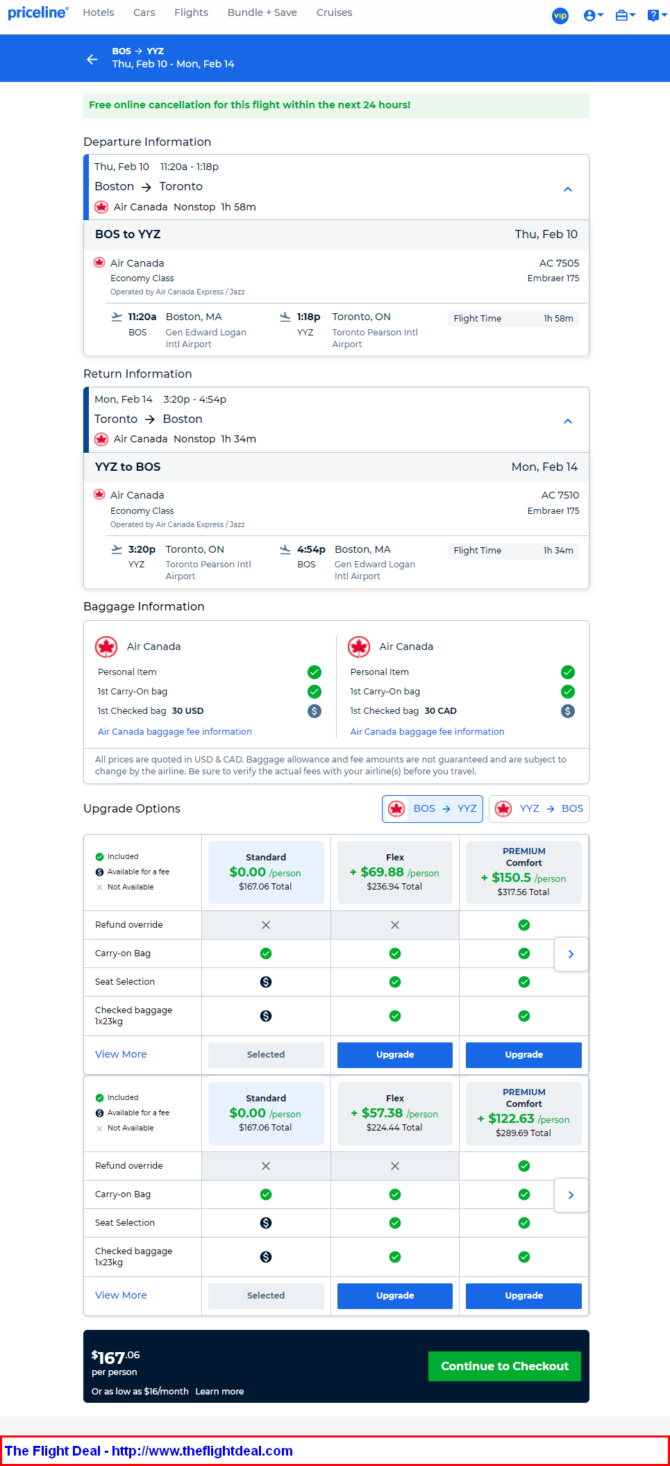Expand View More in first upgrade table

[121, 1054]
